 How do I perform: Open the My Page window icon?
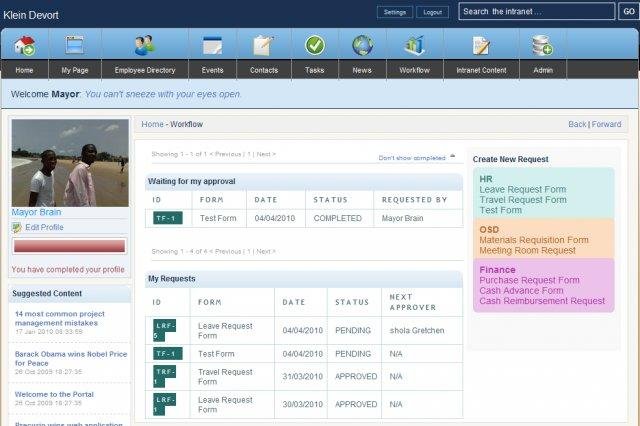[x=75, y=45]
